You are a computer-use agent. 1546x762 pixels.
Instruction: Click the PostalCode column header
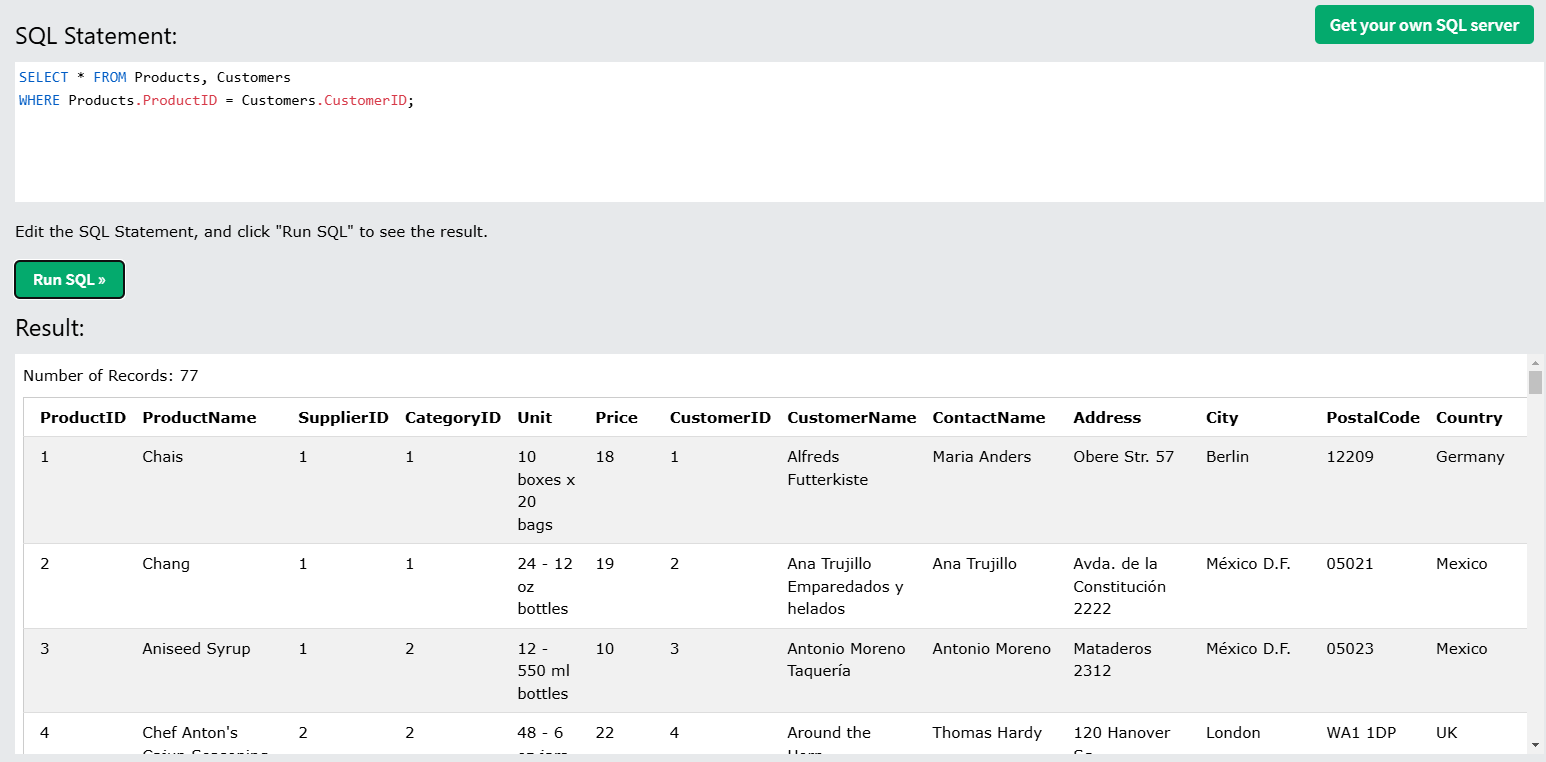[1372, 418]
